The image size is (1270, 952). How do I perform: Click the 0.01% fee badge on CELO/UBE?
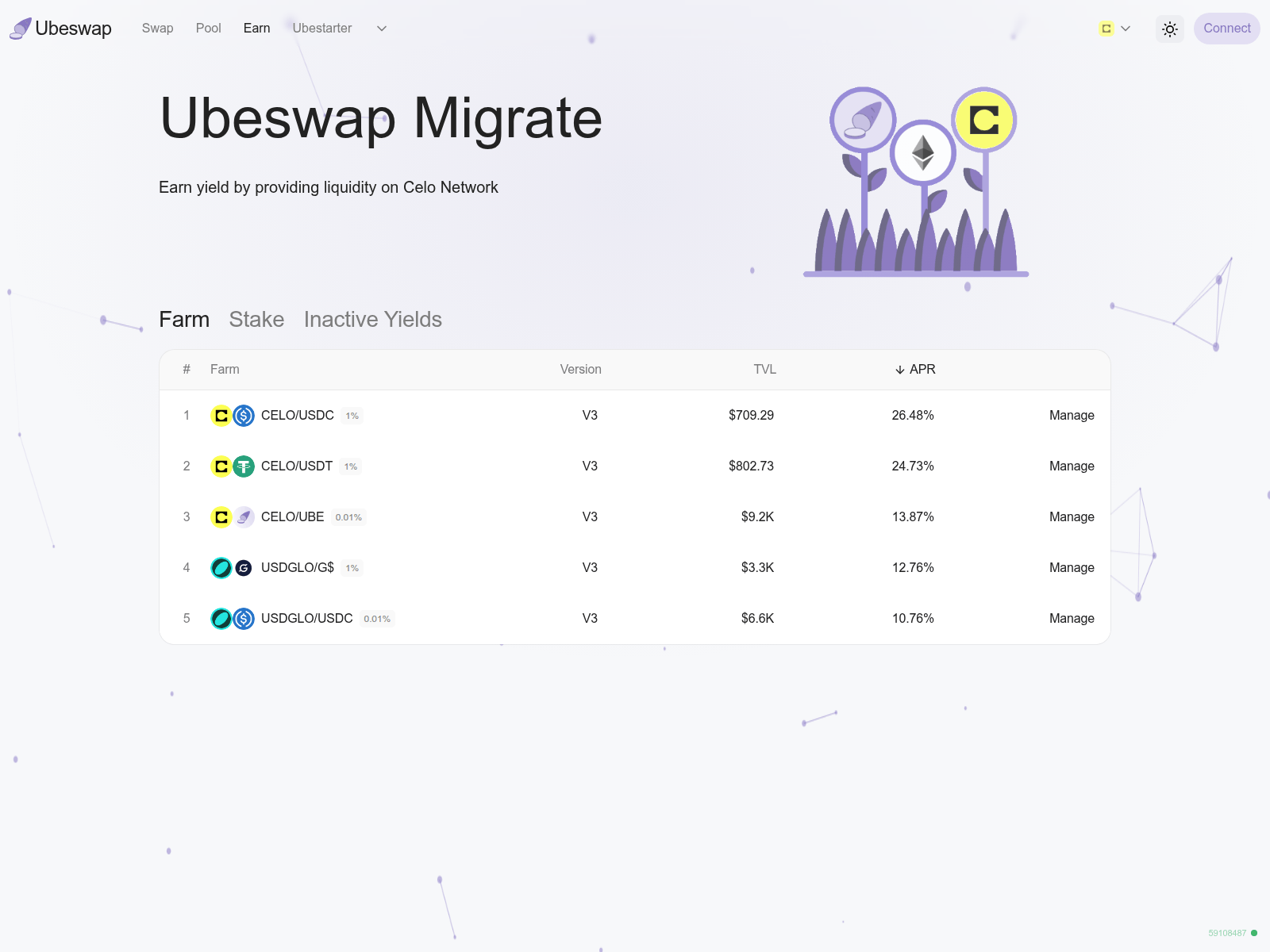tap(348, 517)
